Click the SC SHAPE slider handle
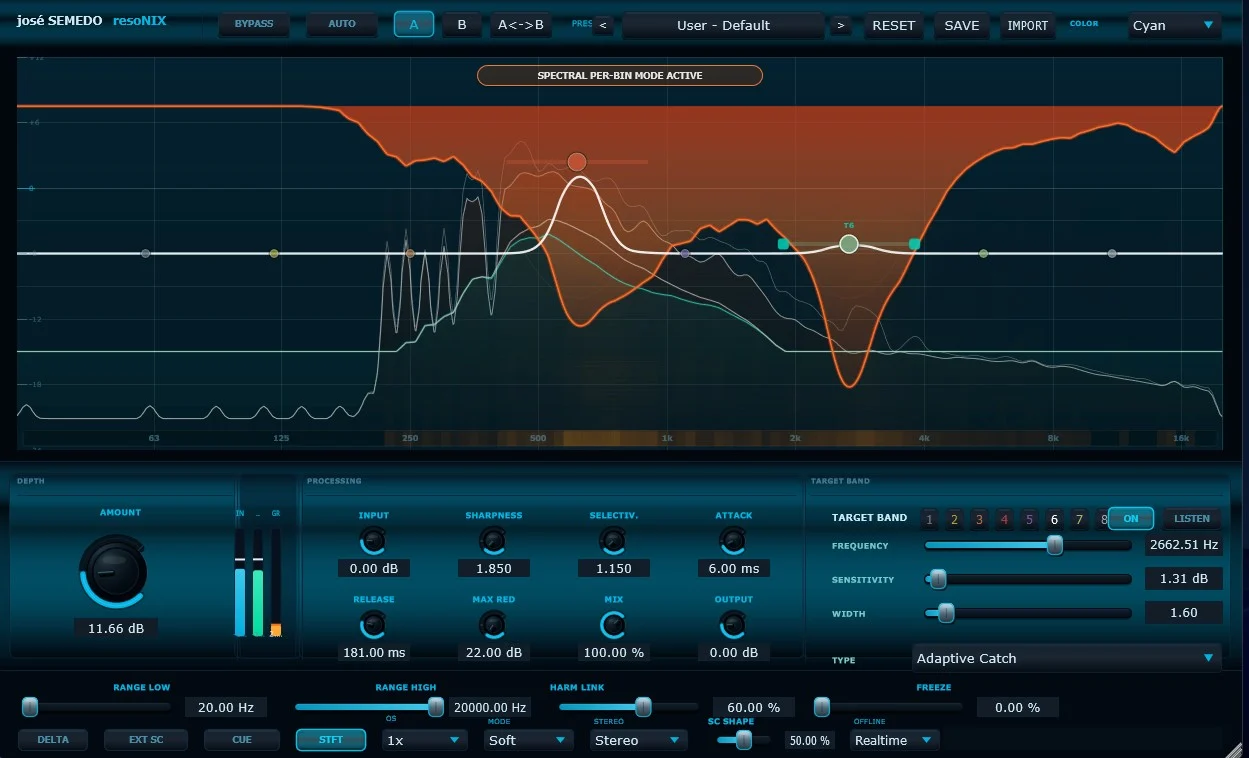This screenshot has height=758, width=1249. (x=743, y=740)
